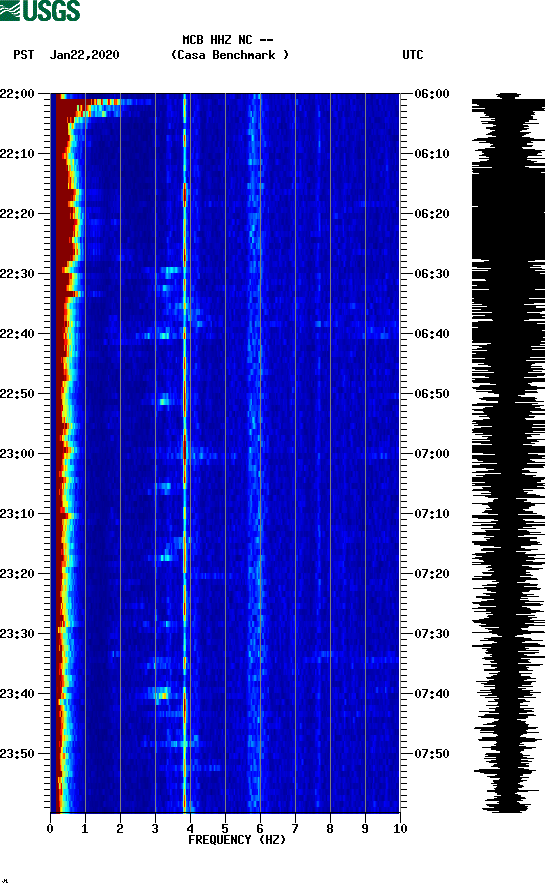Screen dimensions: 552x892
Task: Click the date 'Jan22,2020'
Action: tap(84, 55)
